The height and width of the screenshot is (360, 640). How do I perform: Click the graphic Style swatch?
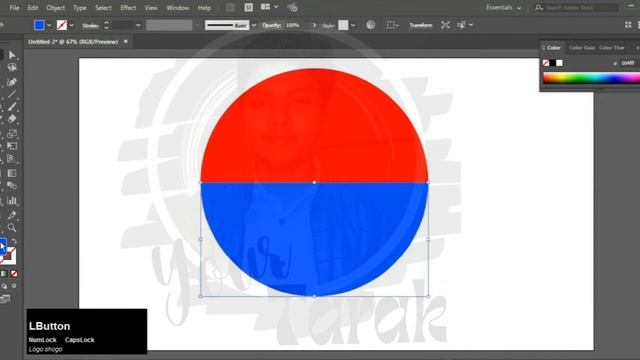pos(343,25)
